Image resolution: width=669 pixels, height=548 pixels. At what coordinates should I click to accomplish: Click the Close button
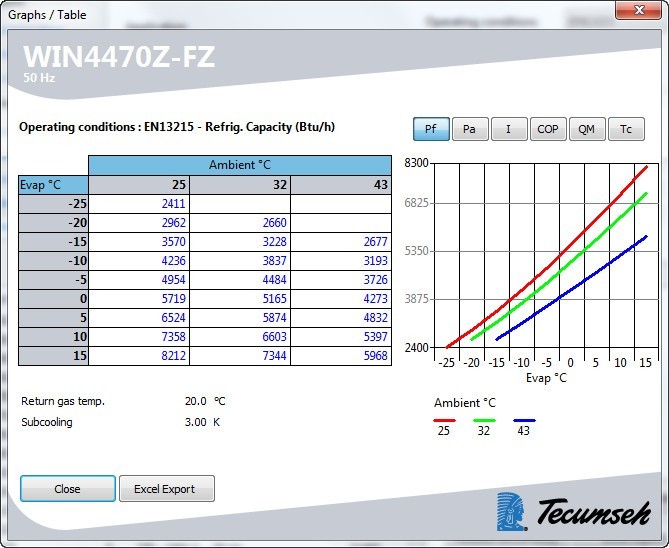pos(67,489)
